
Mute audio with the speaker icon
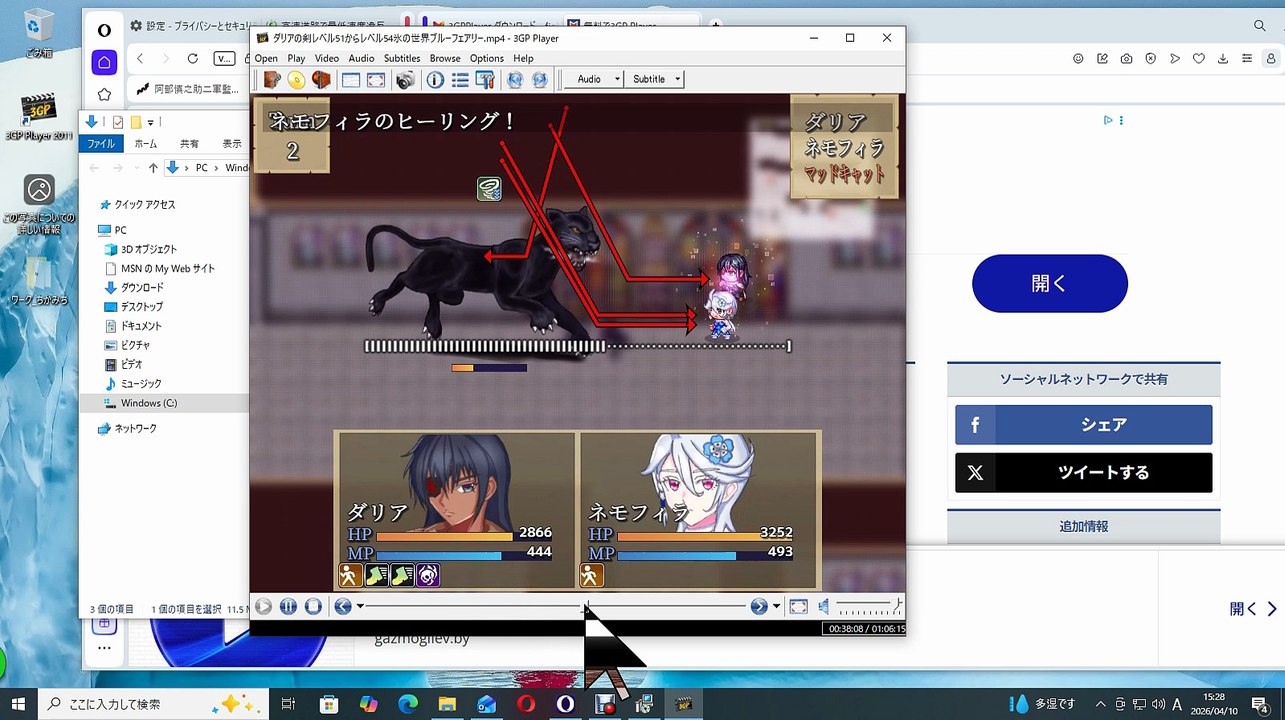coord(824,606)
